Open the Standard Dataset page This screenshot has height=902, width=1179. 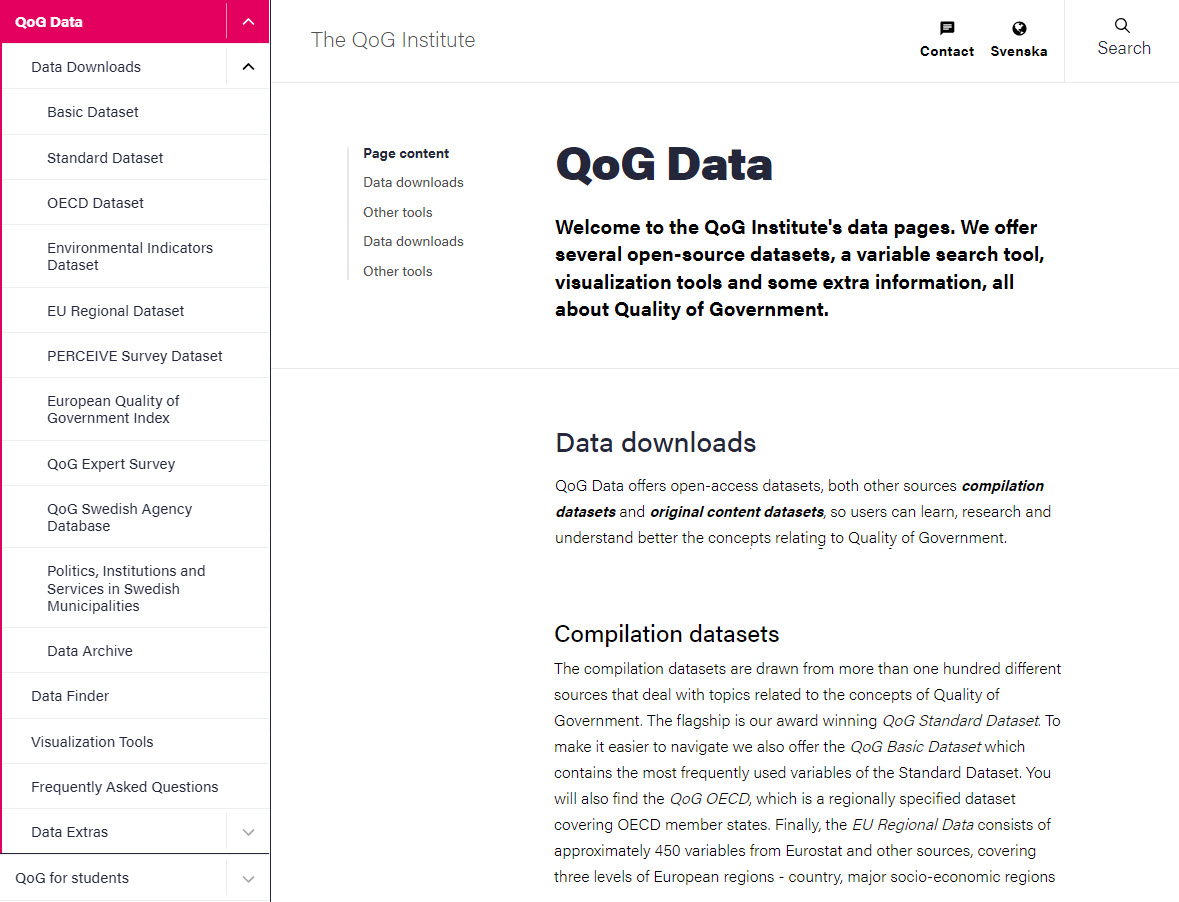point(105,157)
